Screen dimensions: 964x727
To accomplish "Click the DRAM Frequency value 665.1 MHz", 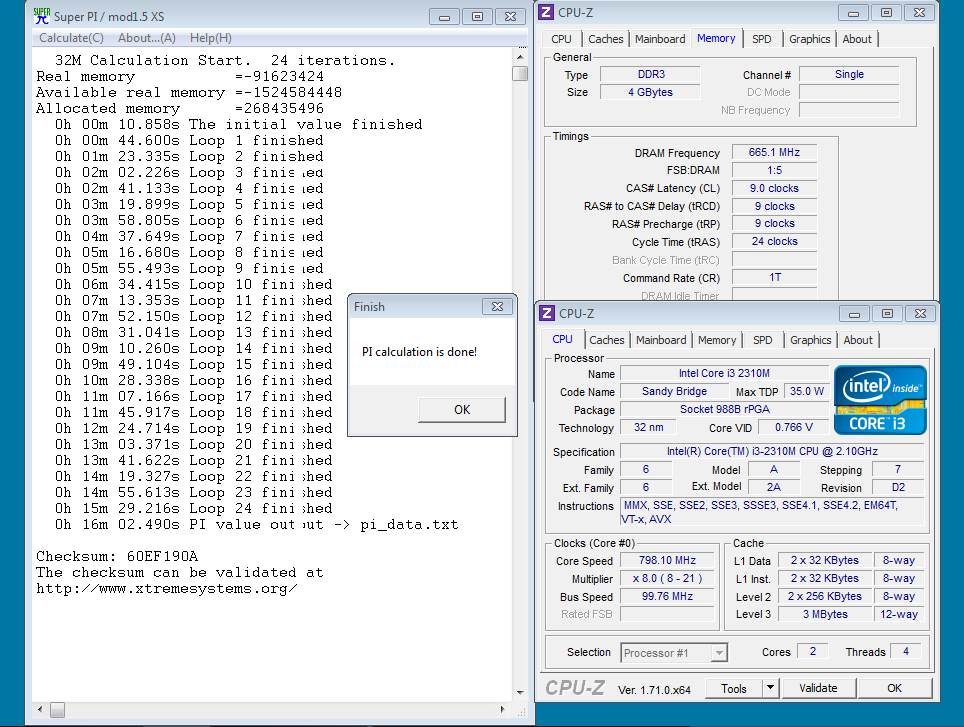I will [774, 152].
